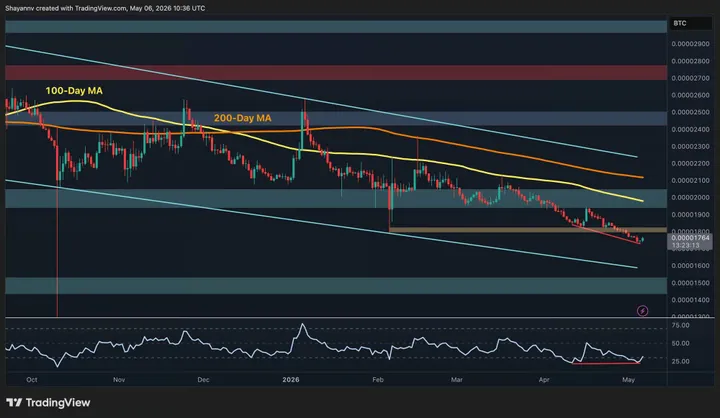Select the Oct marker on time axis

pyautogui.click(x=32, y=379)
